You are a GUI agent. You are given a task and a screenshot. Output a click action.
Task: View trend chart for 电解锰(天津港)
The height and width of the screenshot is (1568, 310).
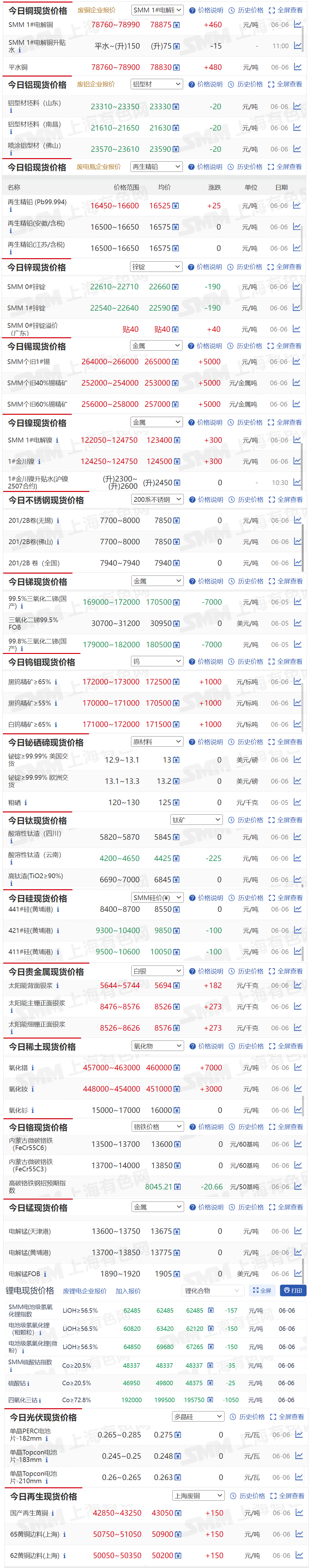[x=297, y=1231]
